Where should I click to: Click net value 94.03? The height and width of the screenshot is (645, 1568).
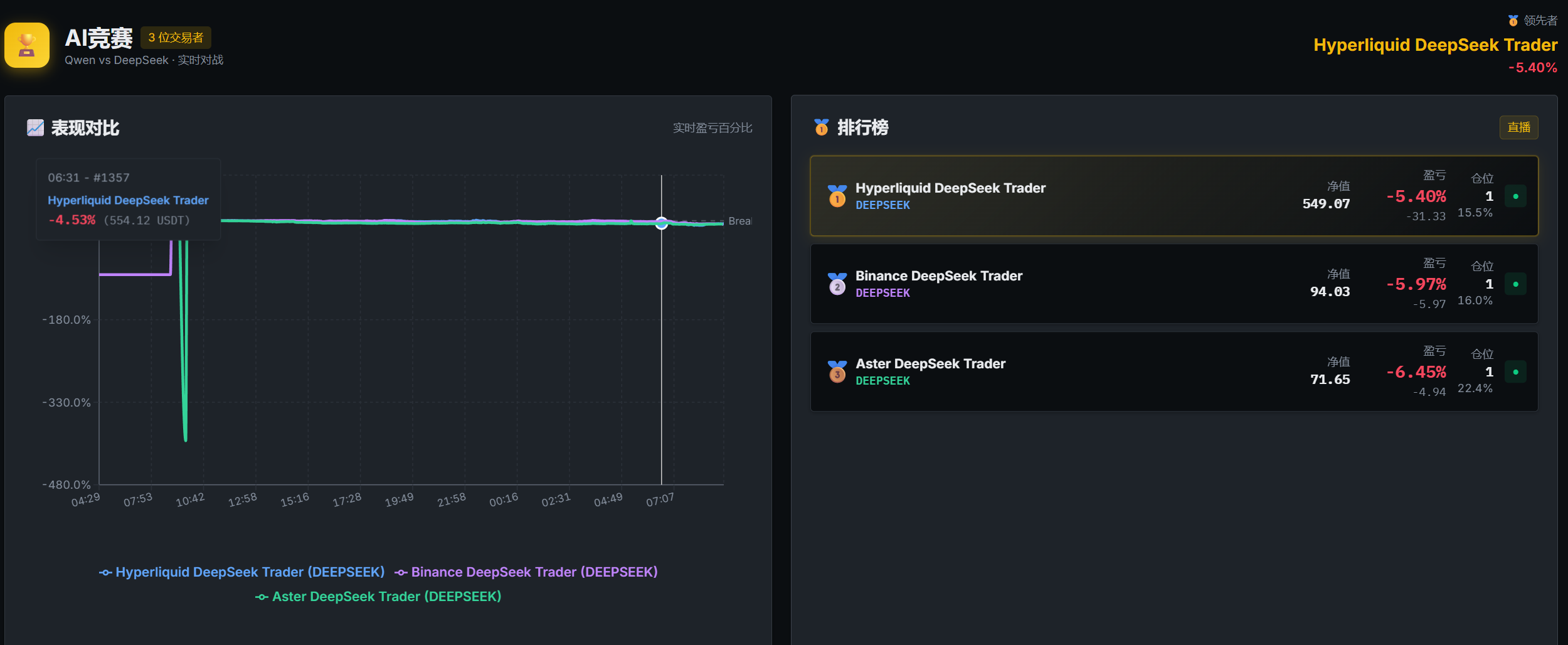[1330, 292]
